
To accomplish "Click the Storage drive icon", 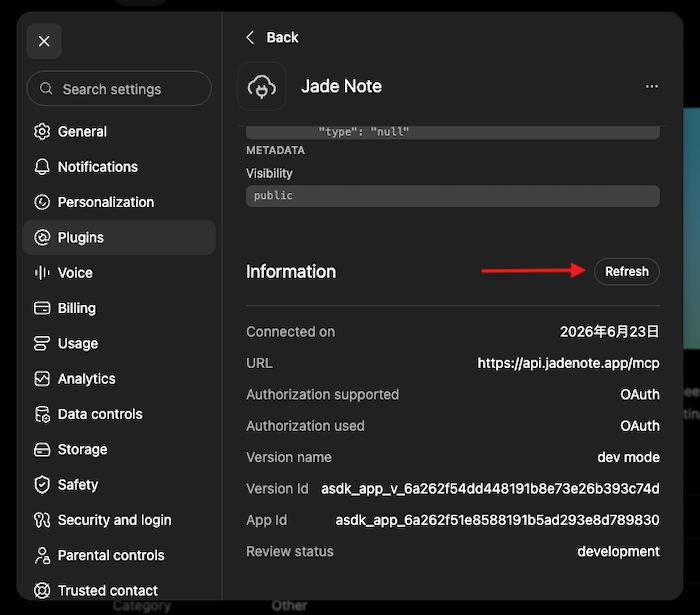I will (42, 449).
